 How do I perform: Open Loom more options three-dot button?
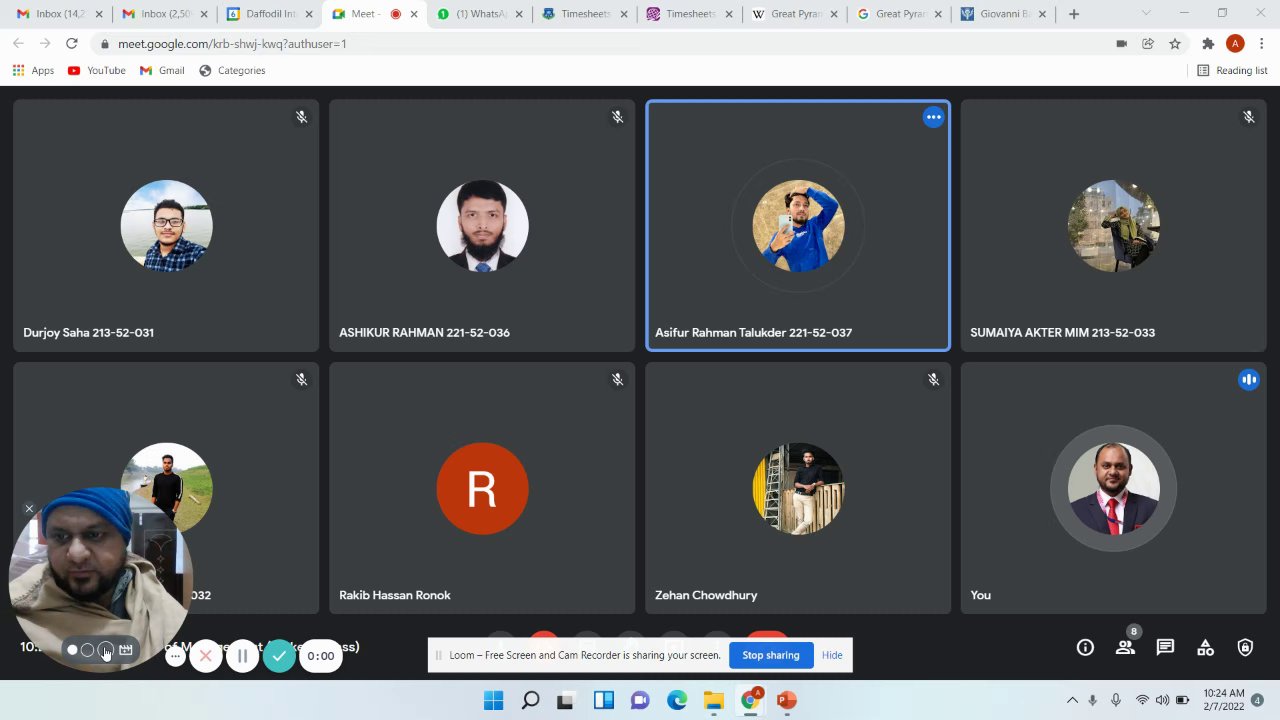175,656
